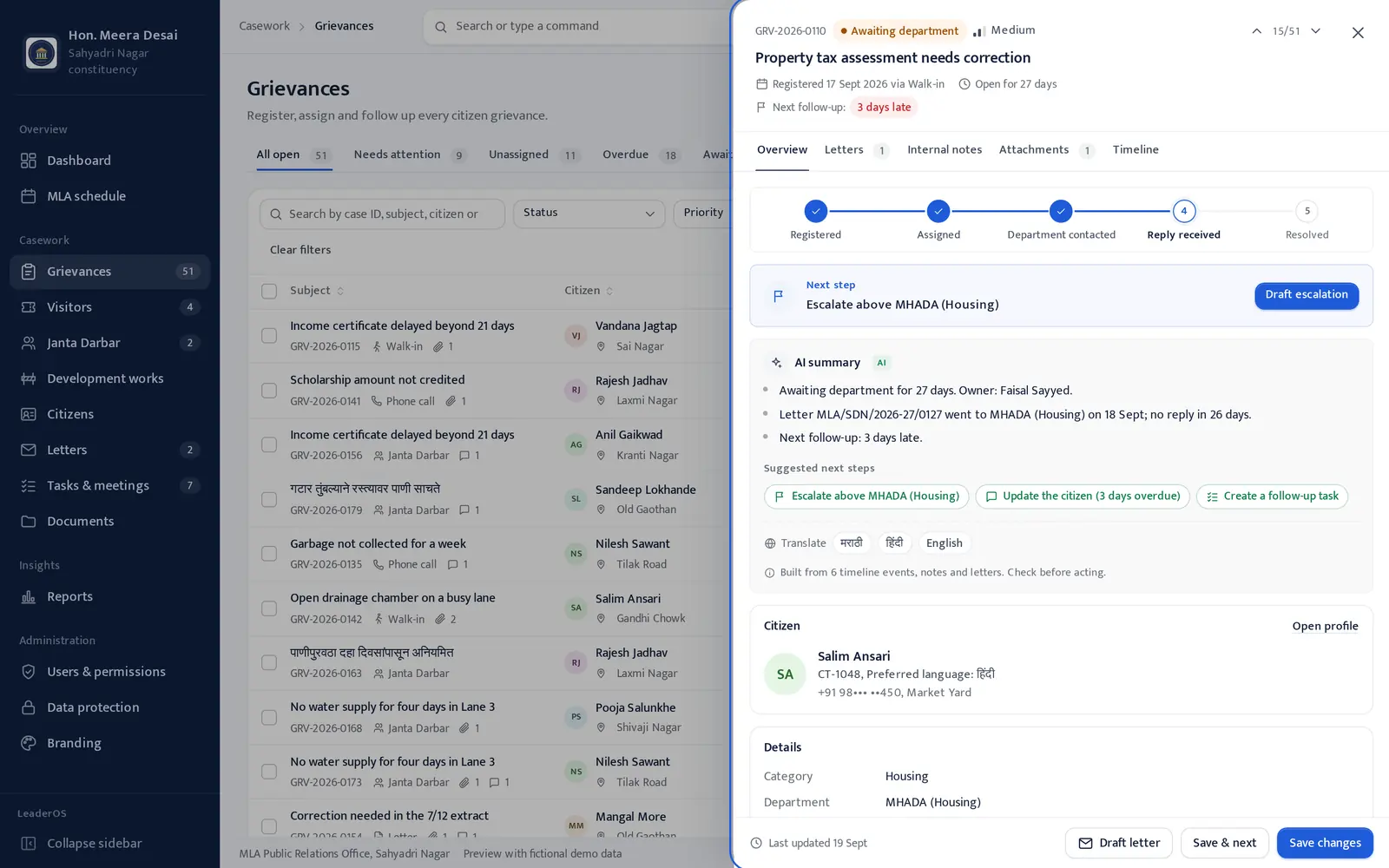Sort by the Subject column header

pyautogui.click(x=317, y=291)
